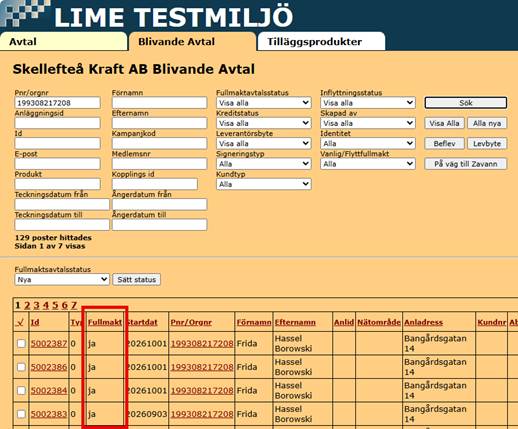Open the Fullmaktsavtalsstatus dropdown set to Nya
The height and width of the screenshot is (429, 518).
click(x=62, y=279)
